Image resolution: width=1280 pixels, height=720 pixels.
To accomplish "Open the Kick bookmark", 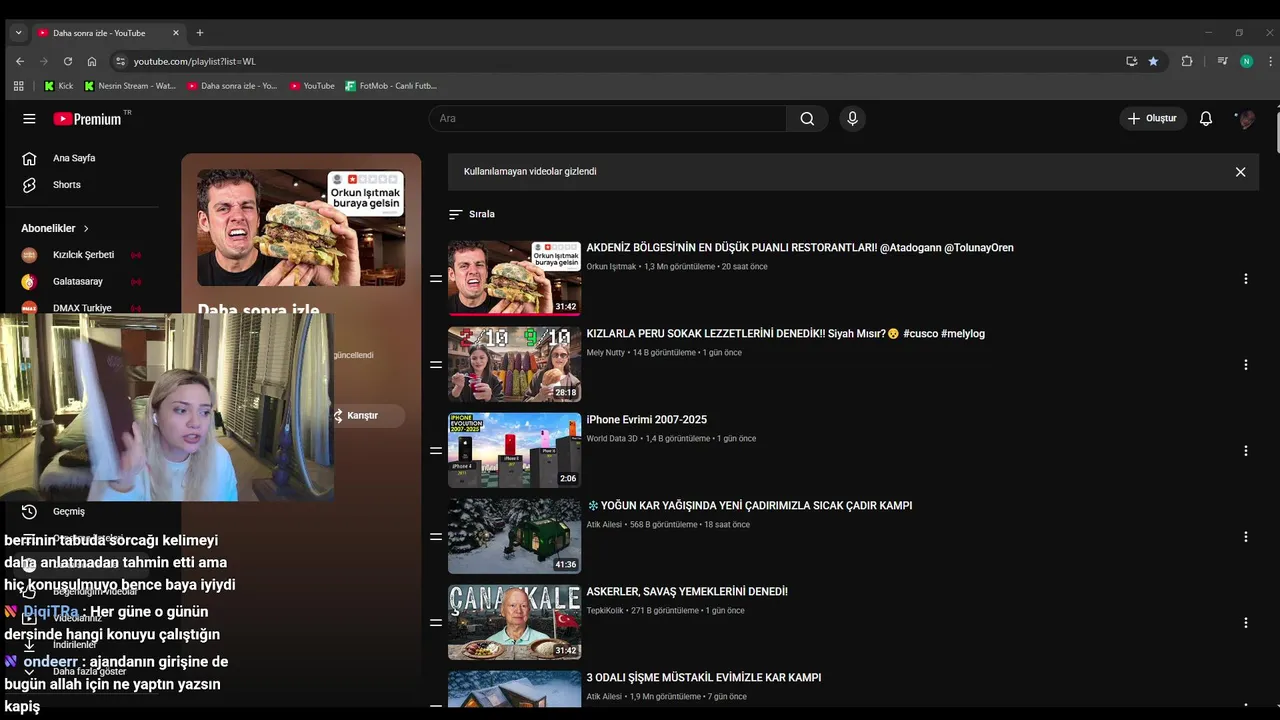I will (58, 86).
